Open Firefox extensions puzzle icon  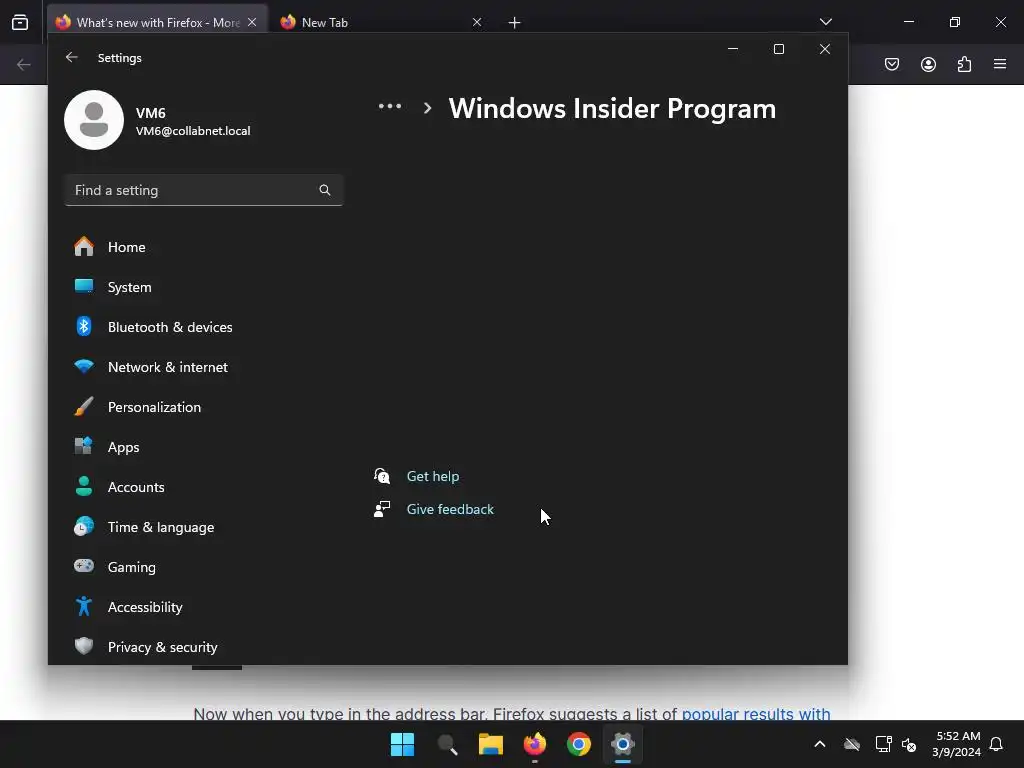pyautogui.click(x=964, y=64)
